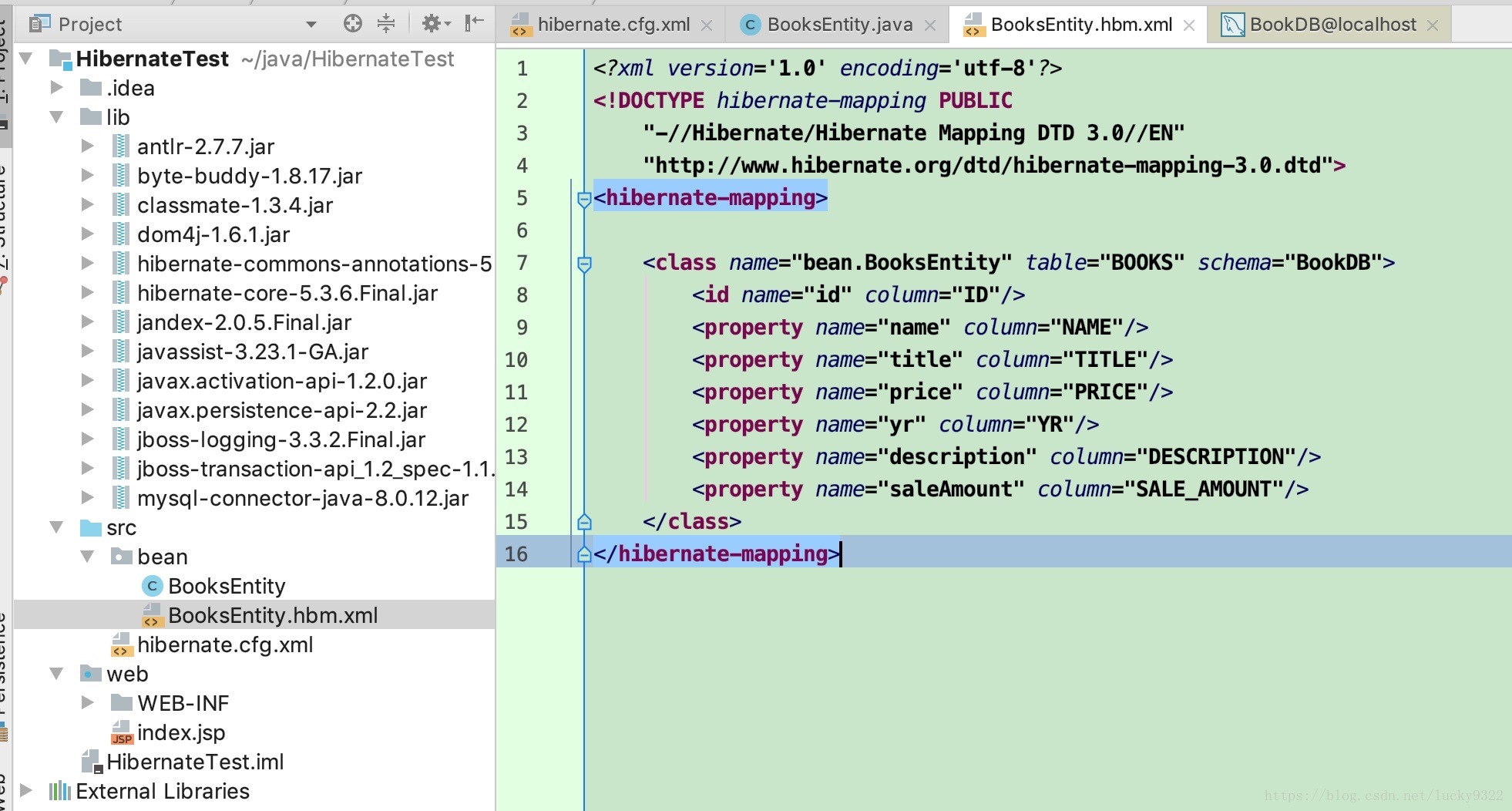The height and width of the screenshot is (811, 1512).
Task: Select hibernate-core-5.3.6.Final.jar
Action: (287, 293)
